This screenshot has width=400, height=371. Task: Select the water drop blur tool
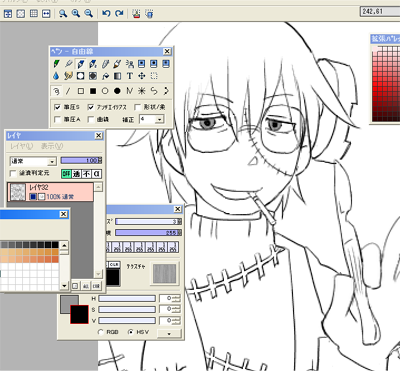[x=56, y=76]
